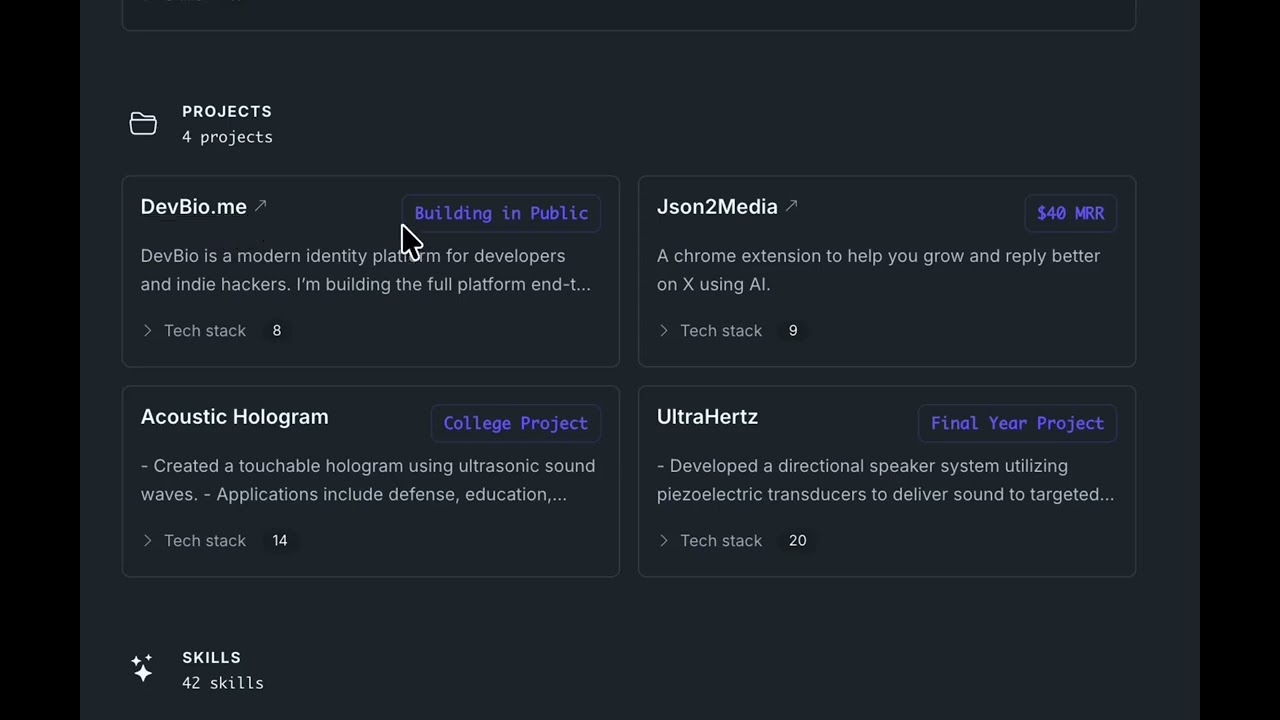This screenshot has width=1280, height=720.
Task: Click the tech stack count 9
Action: click(793, 330)
